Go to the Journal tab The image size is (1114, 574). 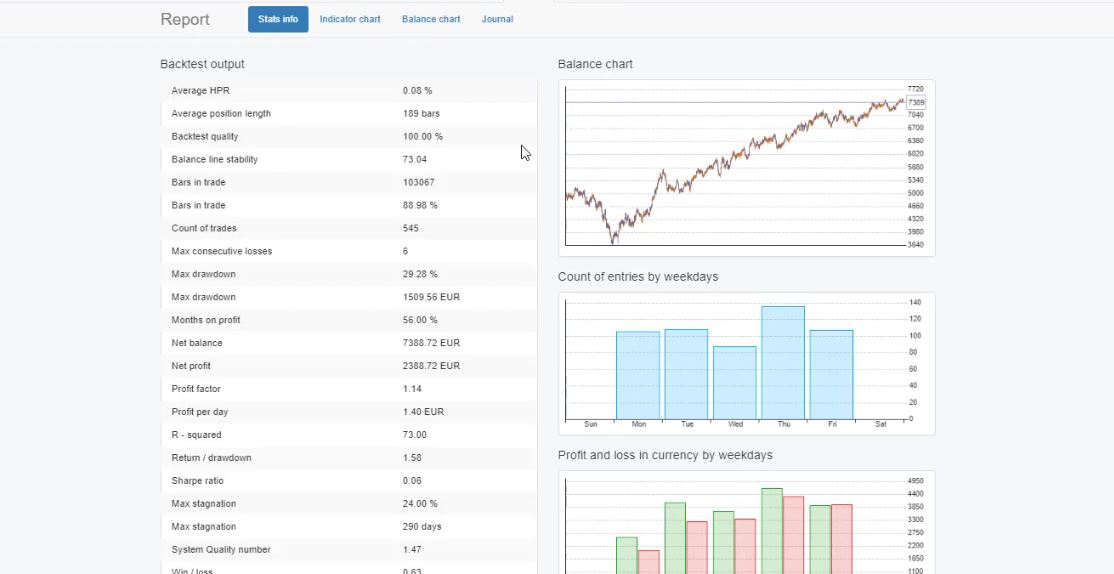(497, 19)
